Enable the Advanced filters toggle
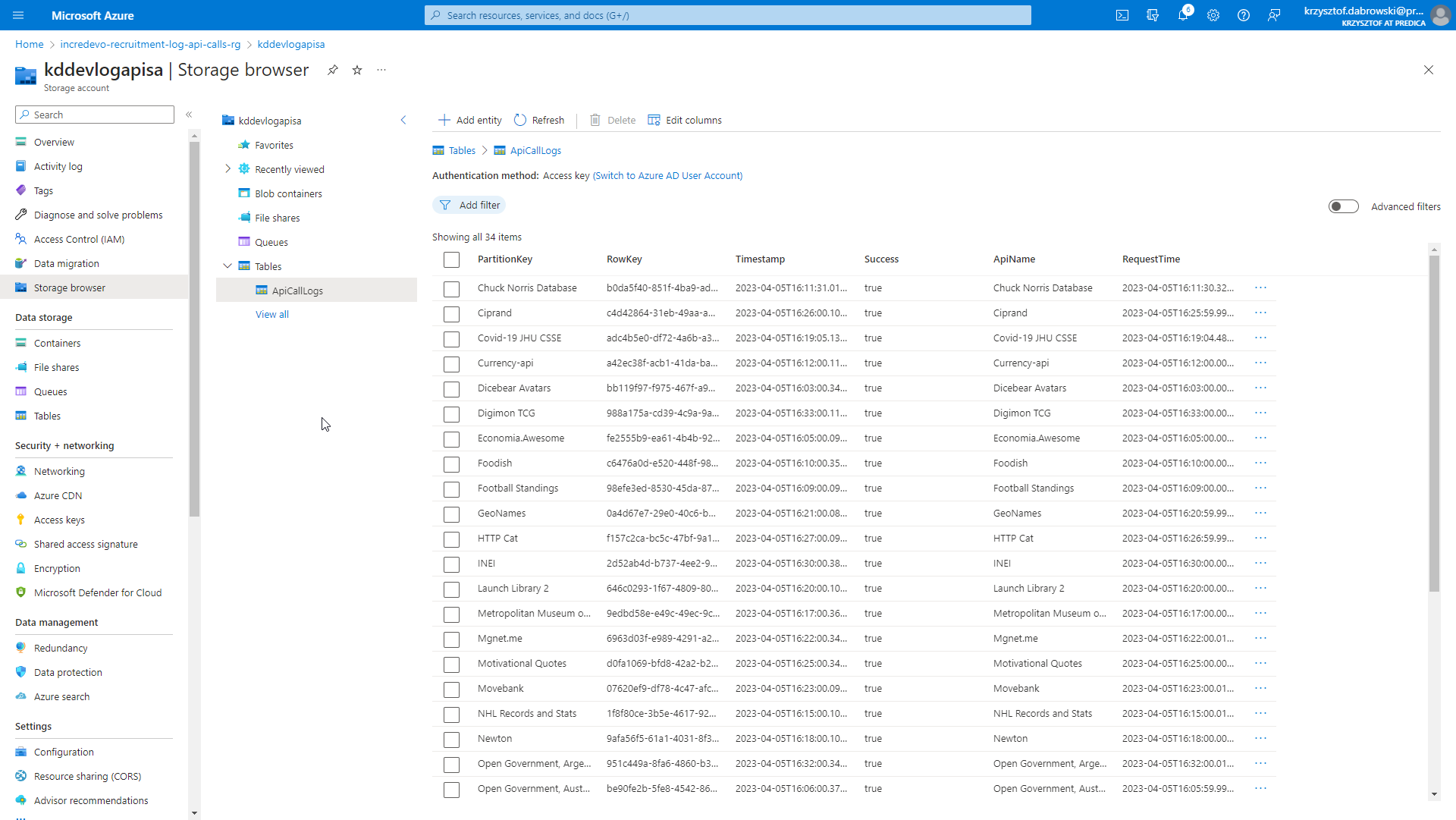 [1343, 206]
